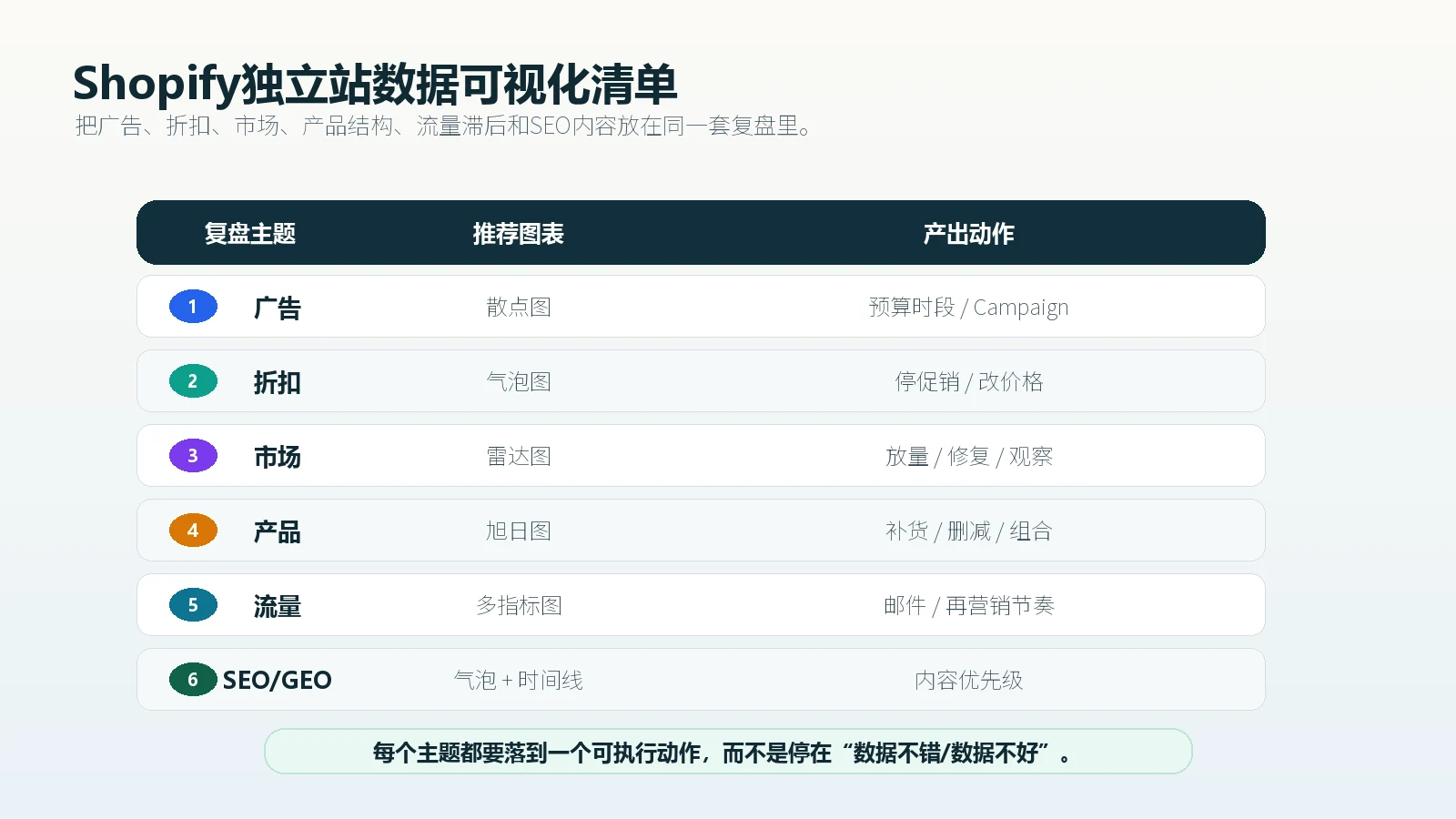Click the '气泡 + 时间线' chart cell
Screen dimensions: 1456x819
pos(519,681)
